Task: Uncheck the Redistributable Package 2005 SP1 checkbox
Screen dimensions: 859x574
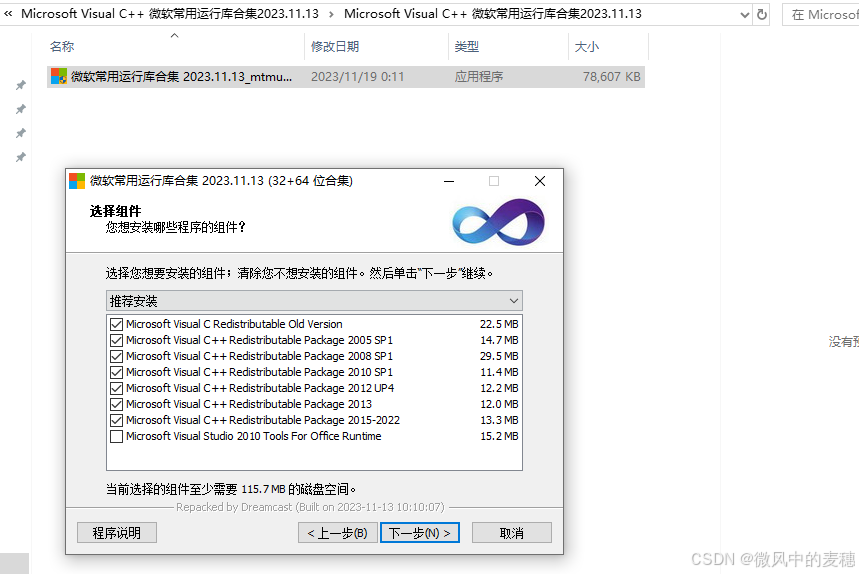Action: 116,340
